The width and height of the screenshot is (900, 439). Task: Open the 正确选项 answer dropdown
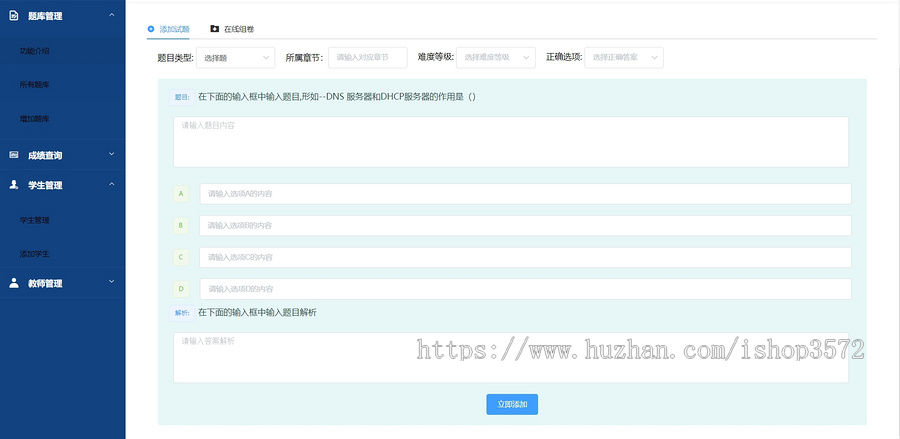tap(624, 57)
